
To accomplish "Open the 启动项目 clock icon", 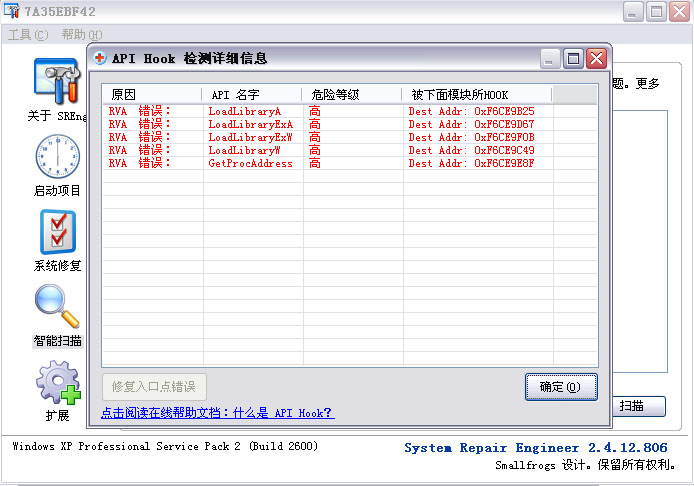I will coord(58,157).
